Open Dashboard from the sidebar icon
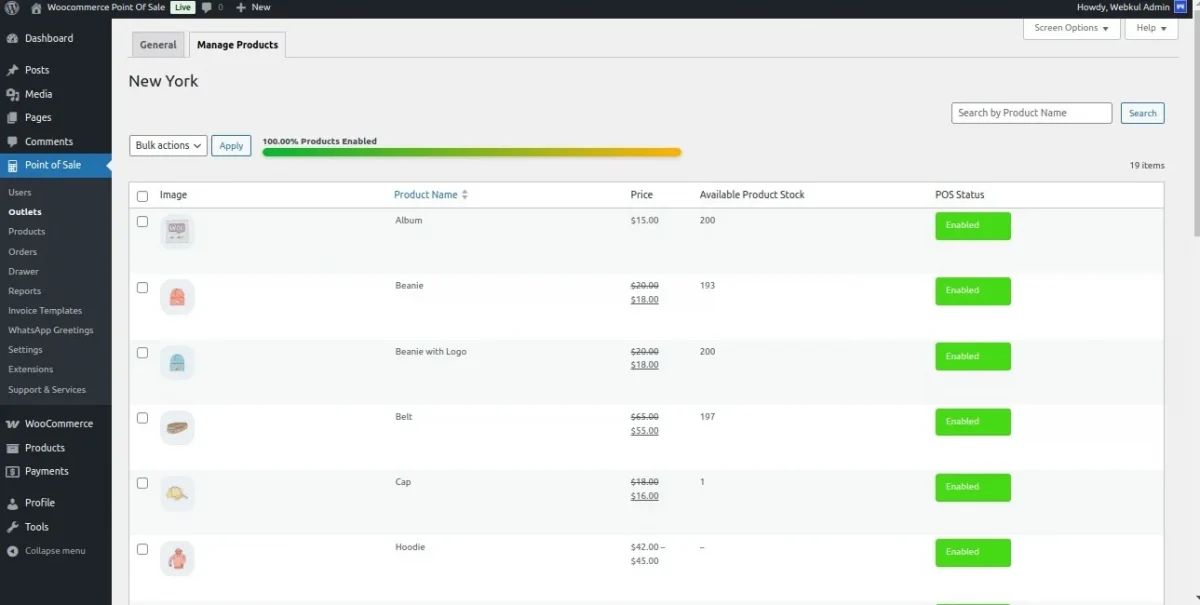The image size is (1200, 605). 12,38
